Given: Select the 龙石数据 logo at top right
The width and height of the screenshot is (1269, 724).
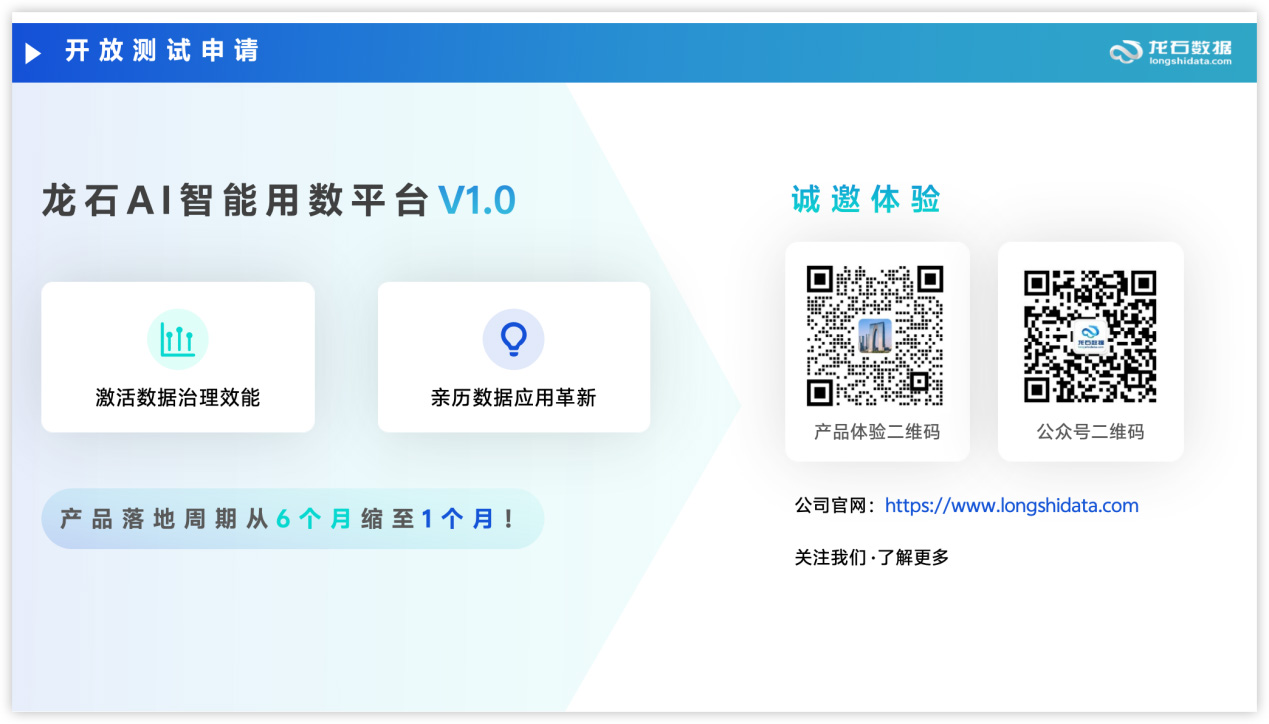Looking at the screenshot, I should click(1170, 50).
